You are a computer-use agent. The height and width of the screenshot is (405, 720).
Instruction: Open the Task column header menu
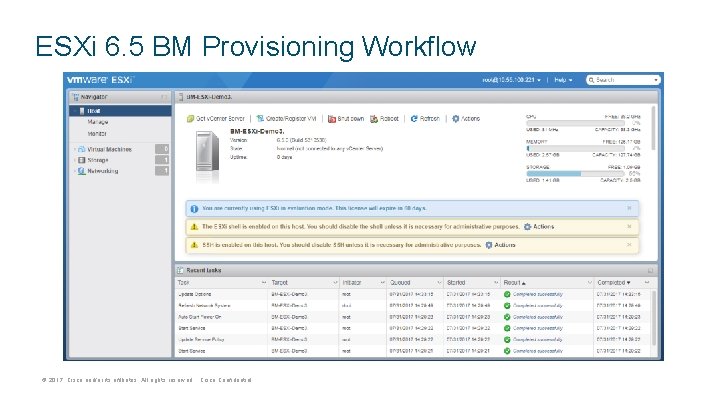(x=264, y=282)
